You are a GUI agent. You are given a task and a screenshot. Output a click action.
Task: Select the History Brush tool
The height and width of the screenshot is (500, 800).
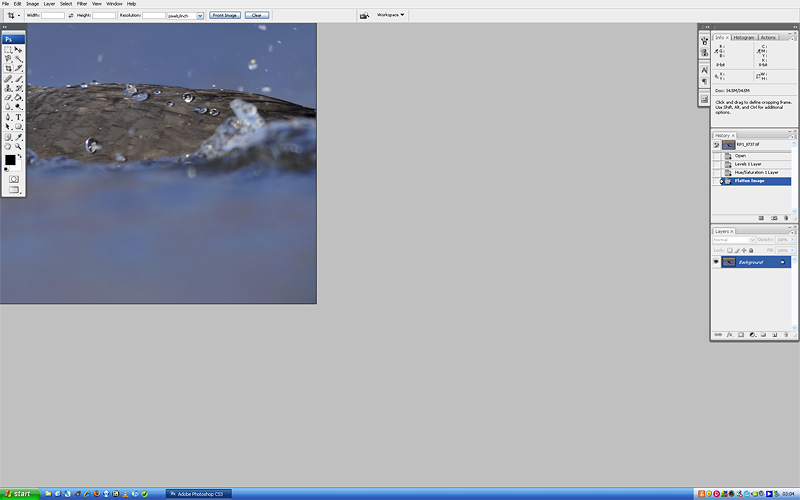(x=18, y=88)
